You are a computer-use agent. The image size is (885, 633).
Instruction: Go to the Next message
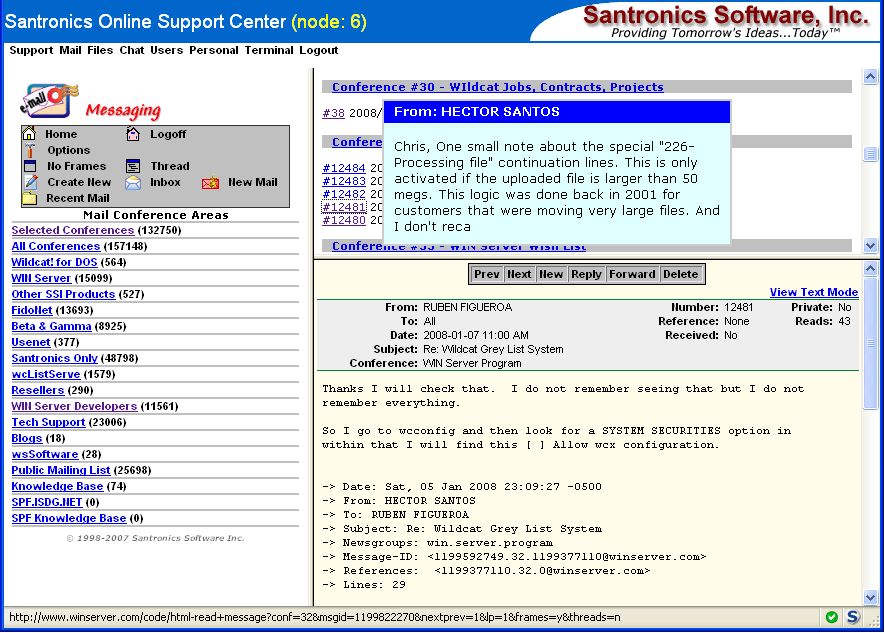click(x=519, y=274)
